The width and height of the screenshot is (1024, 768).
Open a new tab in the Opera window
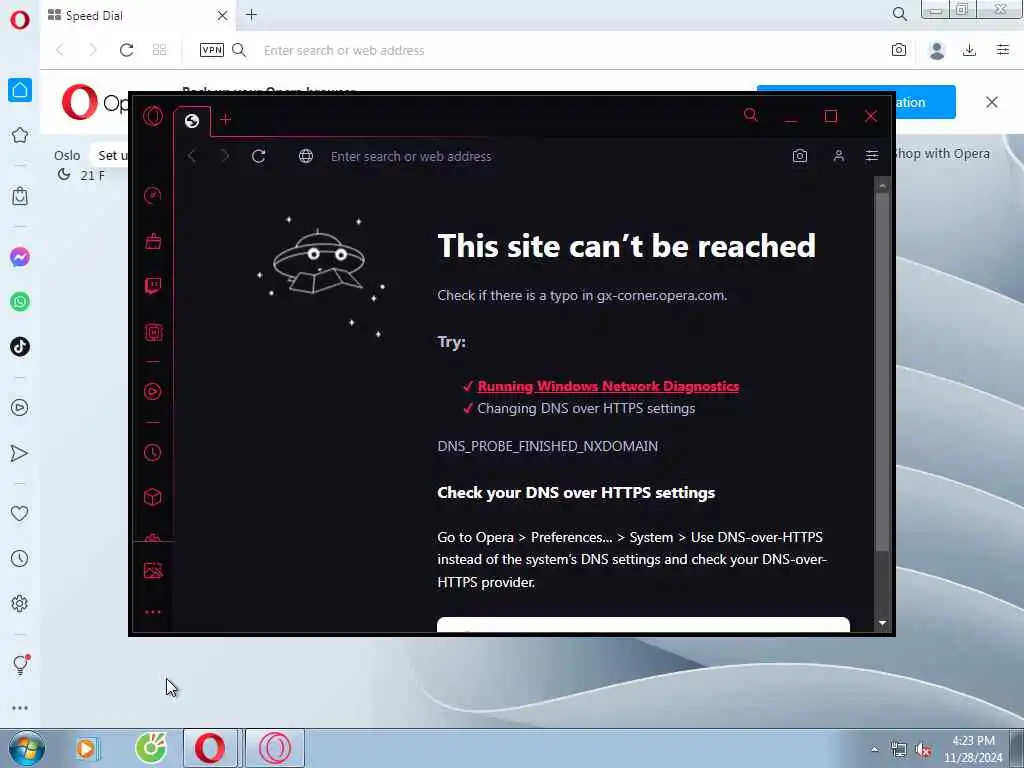pyautogui.click(x=251, y=14)
